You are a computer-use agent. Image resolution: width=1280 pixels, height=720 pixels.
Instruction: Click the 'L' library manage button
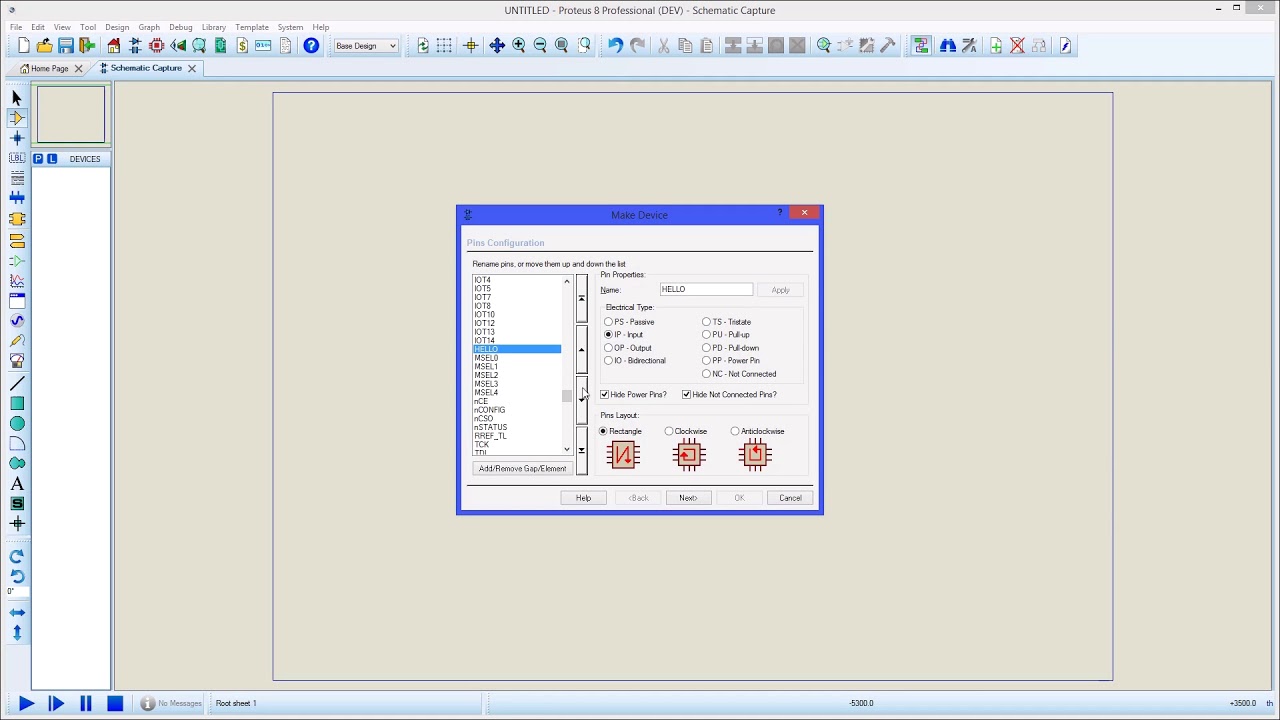coord(52,159)
